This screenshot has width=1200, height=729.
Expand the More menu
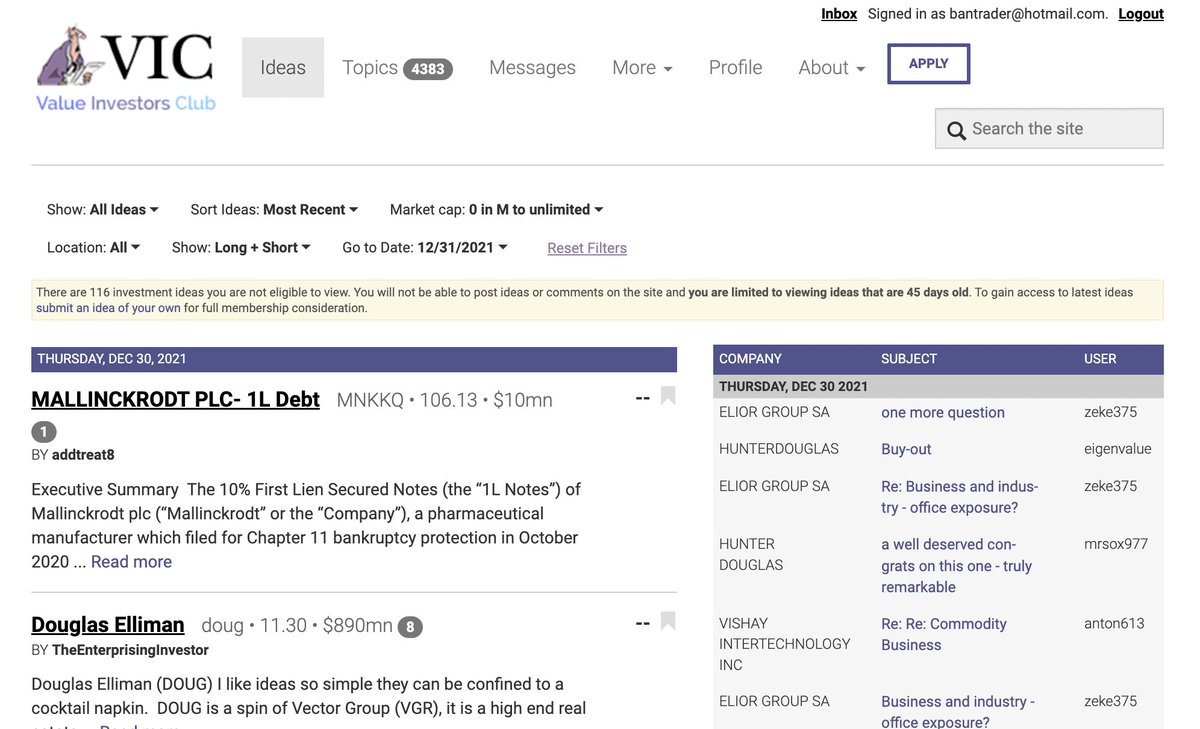click(x=642, y=67)
